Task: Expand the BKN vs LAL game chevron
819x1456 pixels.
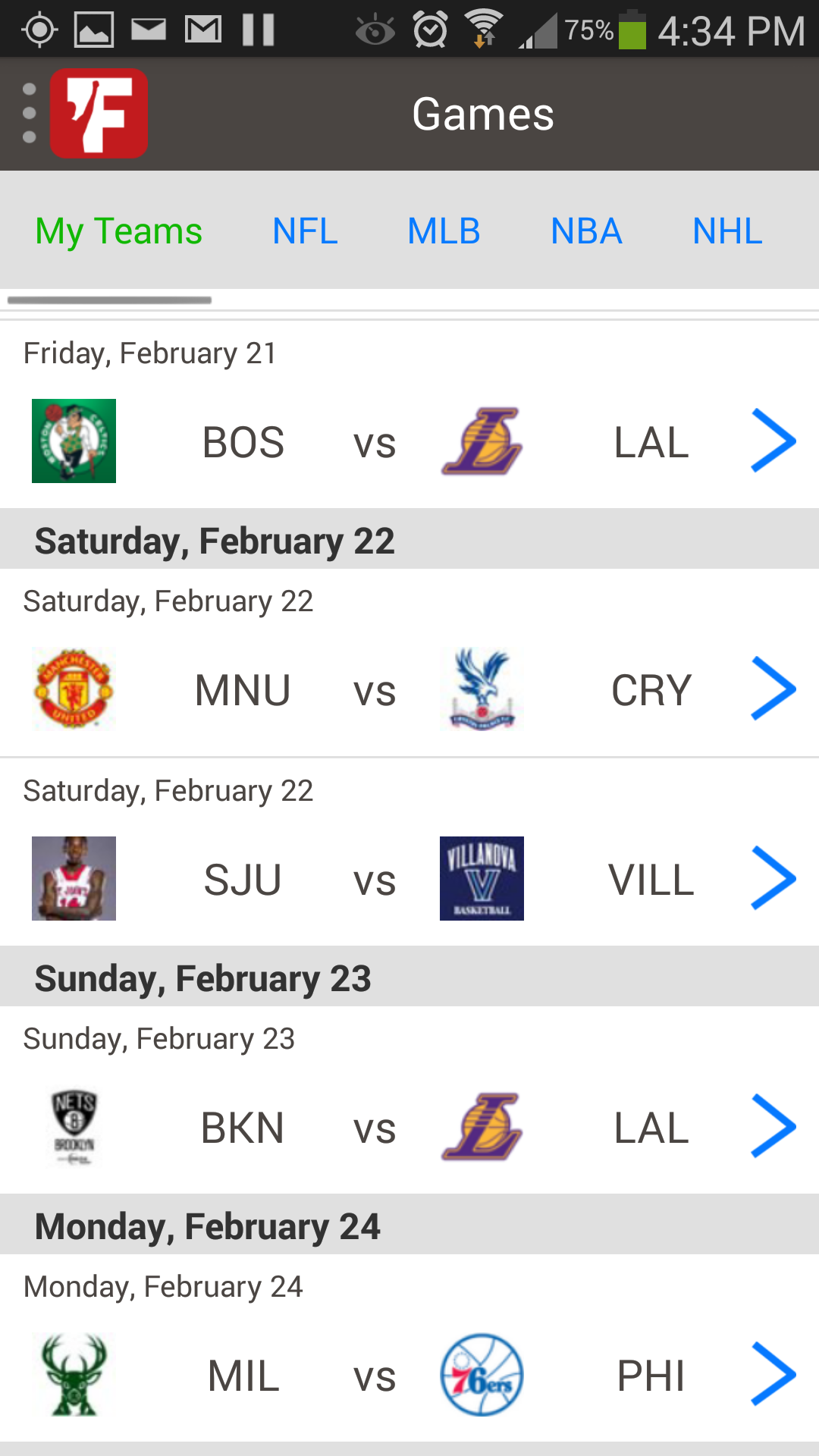Action: point(773,1126)
